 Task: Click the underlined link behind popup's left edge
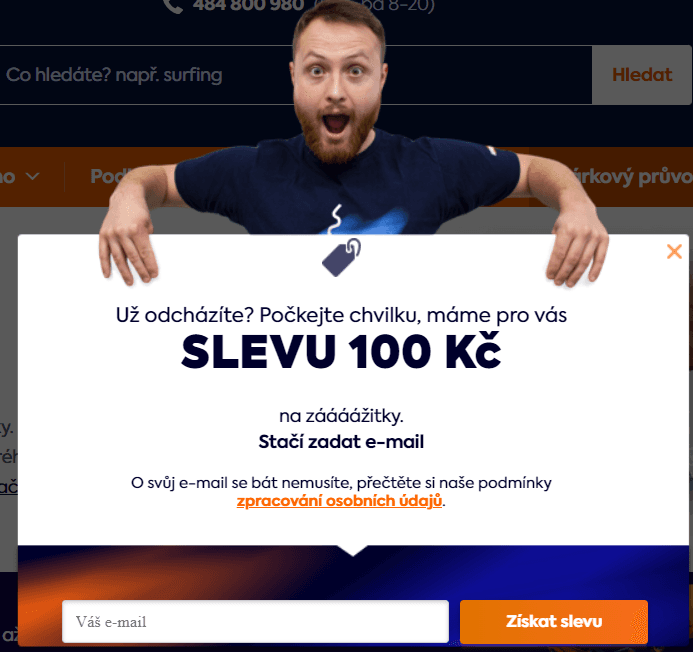click(9, 487)
